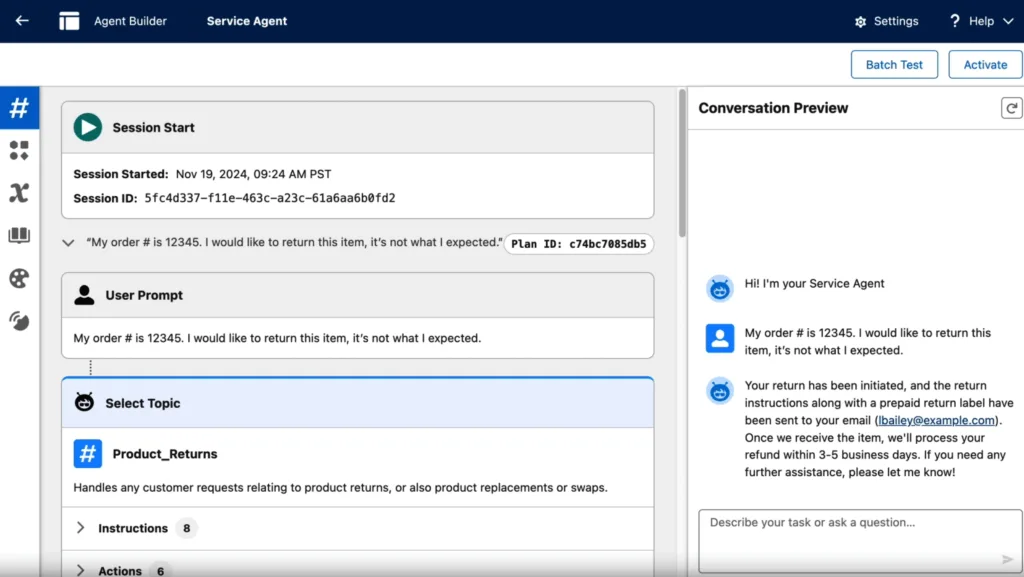Click the Session Started date text
This screenshot has height=577, width=1024.
pos(253,174)
